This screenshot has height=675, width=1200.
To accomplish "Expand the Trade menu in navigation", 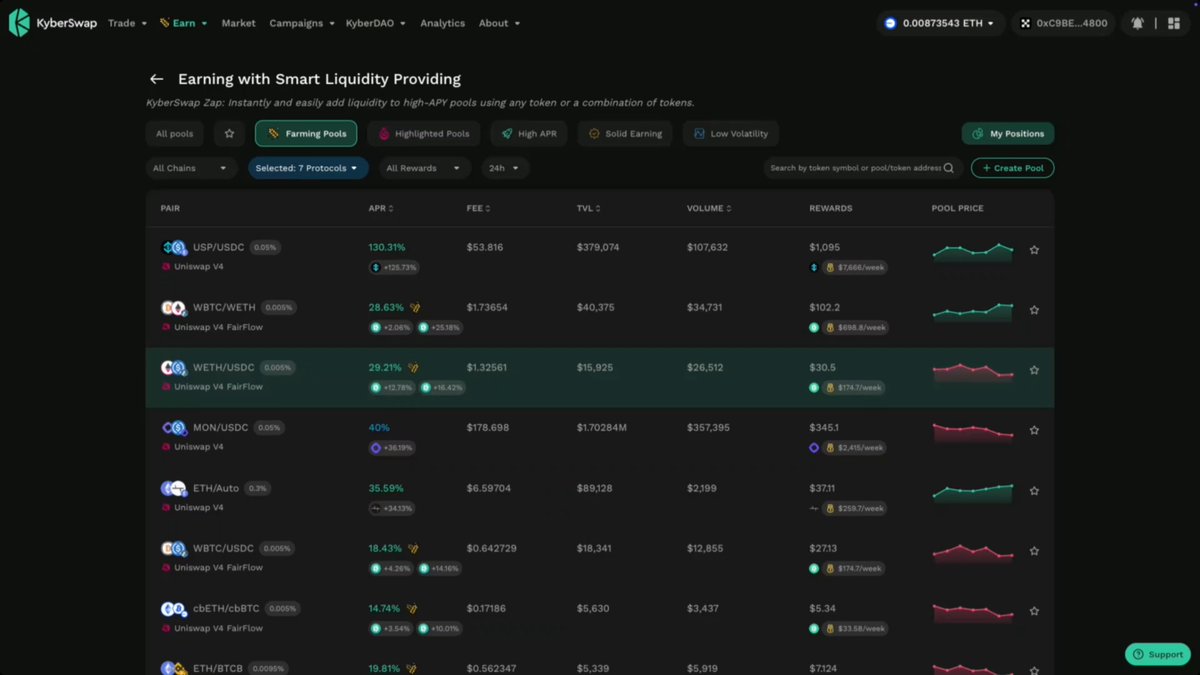I will pyautogui.click(x=127, y=23).
